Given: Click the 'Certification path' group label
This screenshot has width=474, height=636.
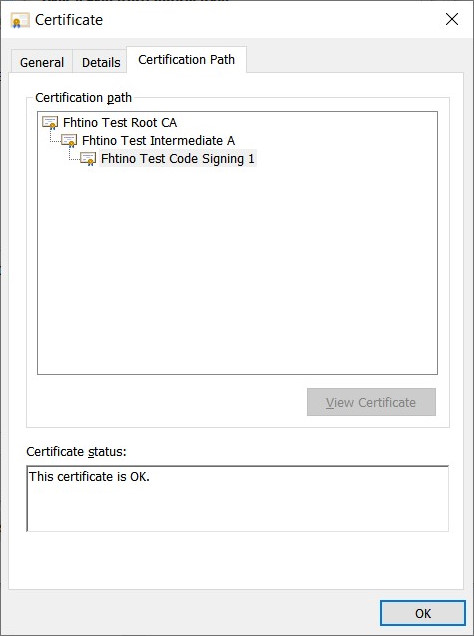Looking at the screenshot, I should coord(84,98).
